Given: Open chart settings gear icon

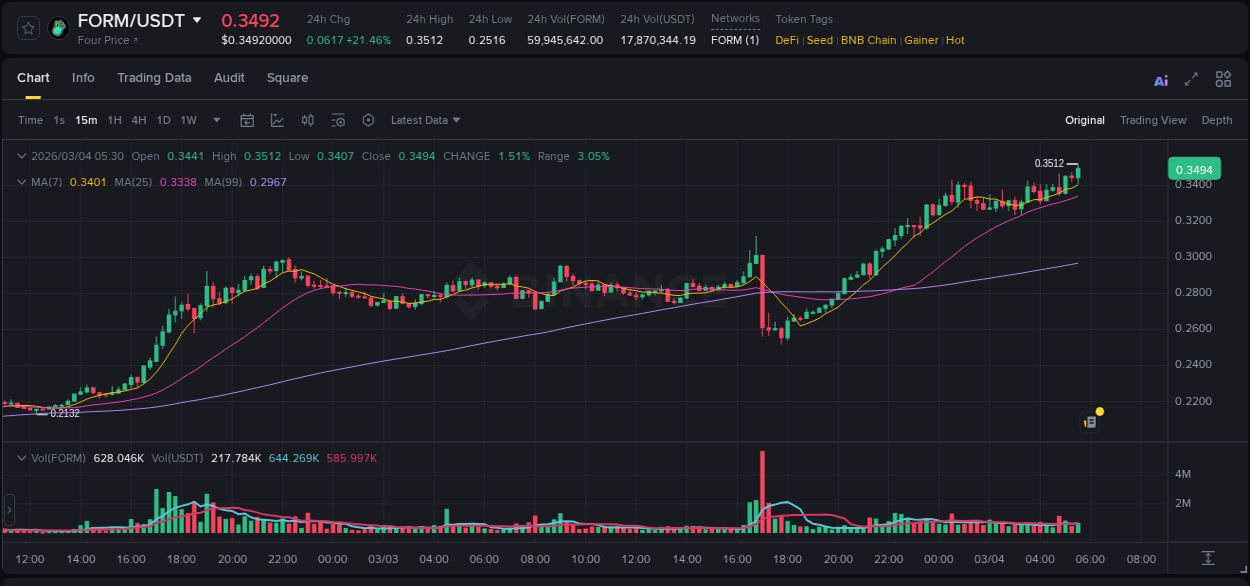Looking at the screenshot, I should 368,120.
